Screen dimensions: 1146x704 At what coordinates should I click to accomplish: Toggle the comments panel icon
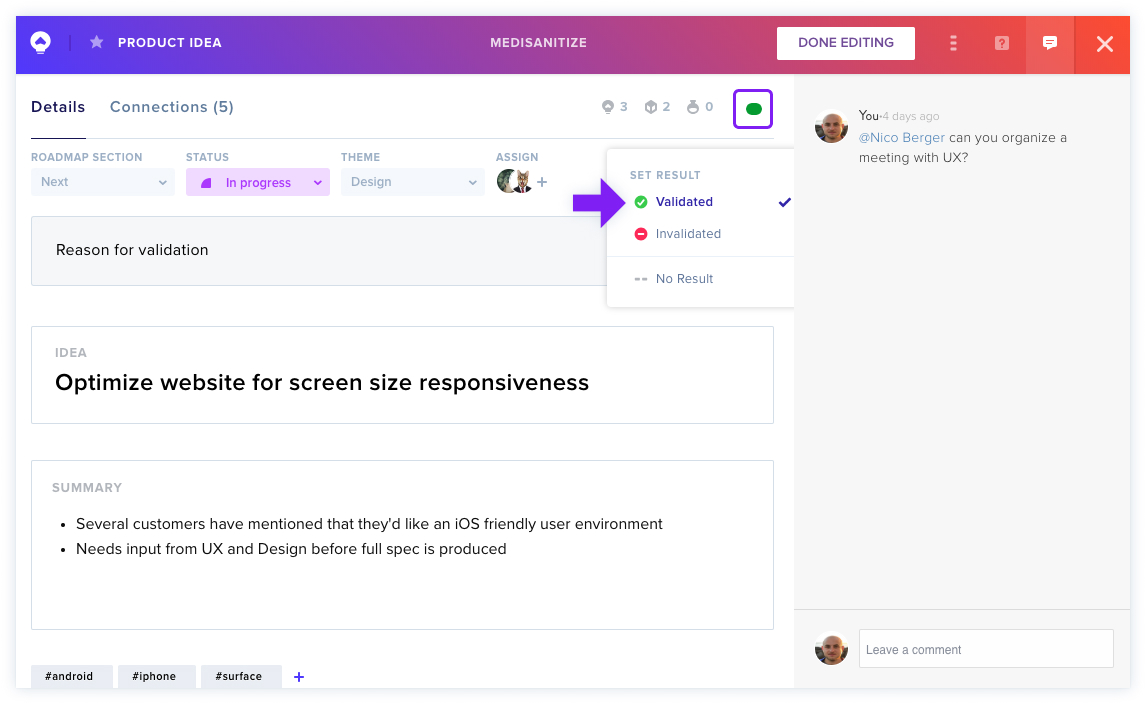[1050, 43]
